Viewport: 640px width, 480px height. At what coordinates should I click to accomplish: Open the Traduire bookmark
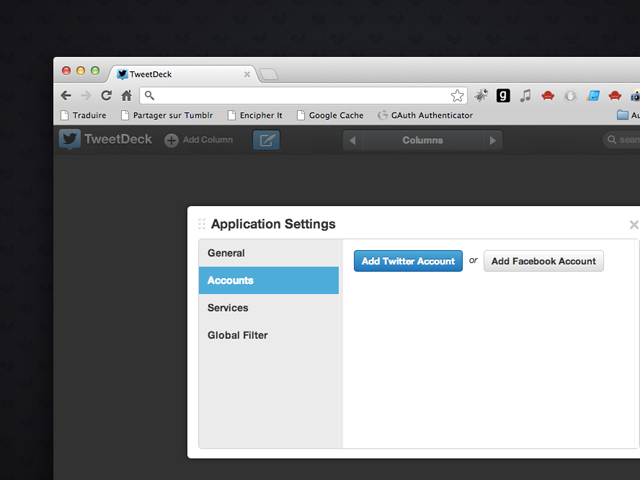[83, 116]
